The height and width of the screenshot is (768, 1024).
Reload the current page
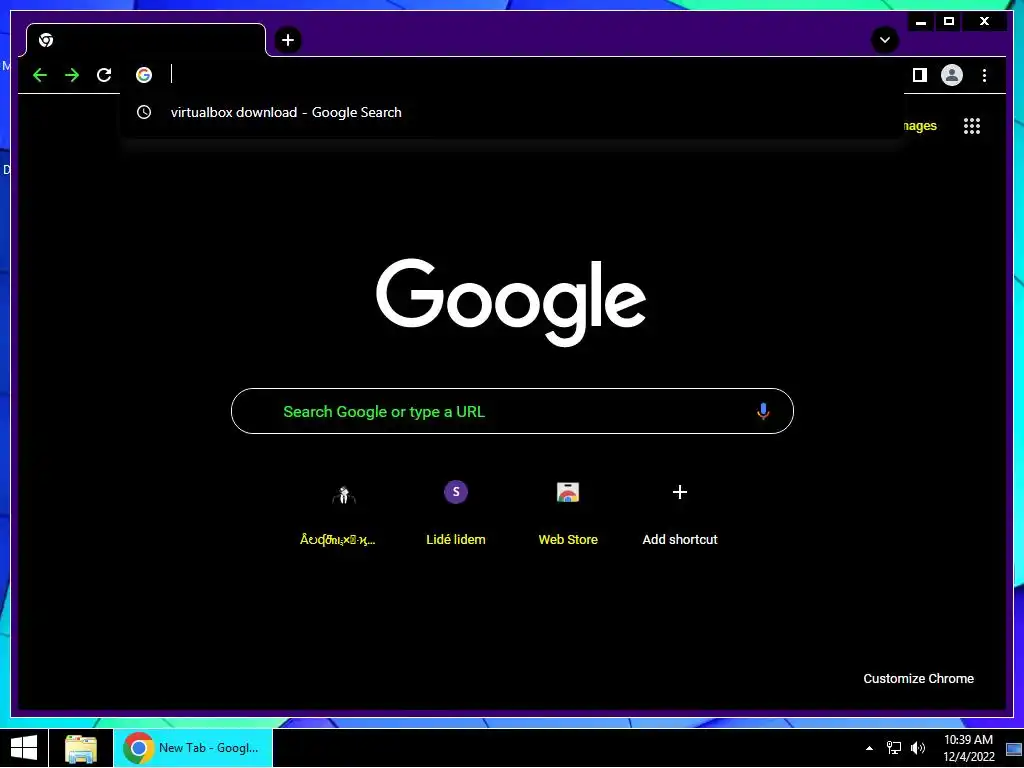coord(104,75)
